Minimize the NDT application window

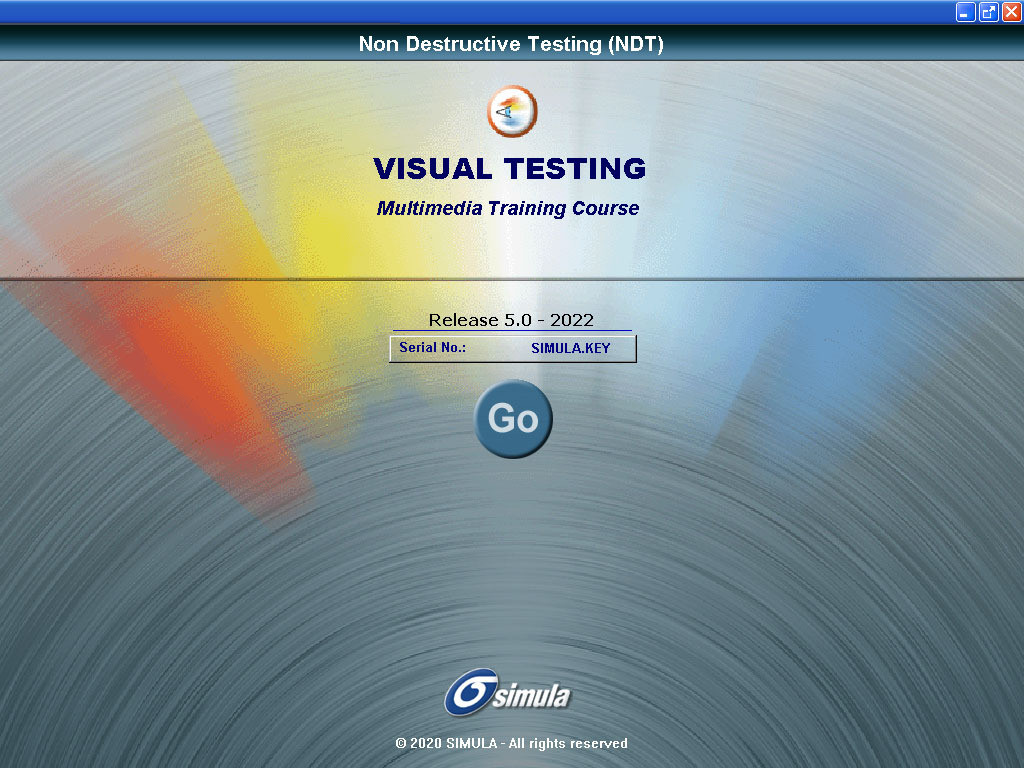click(x=965, y=12)
